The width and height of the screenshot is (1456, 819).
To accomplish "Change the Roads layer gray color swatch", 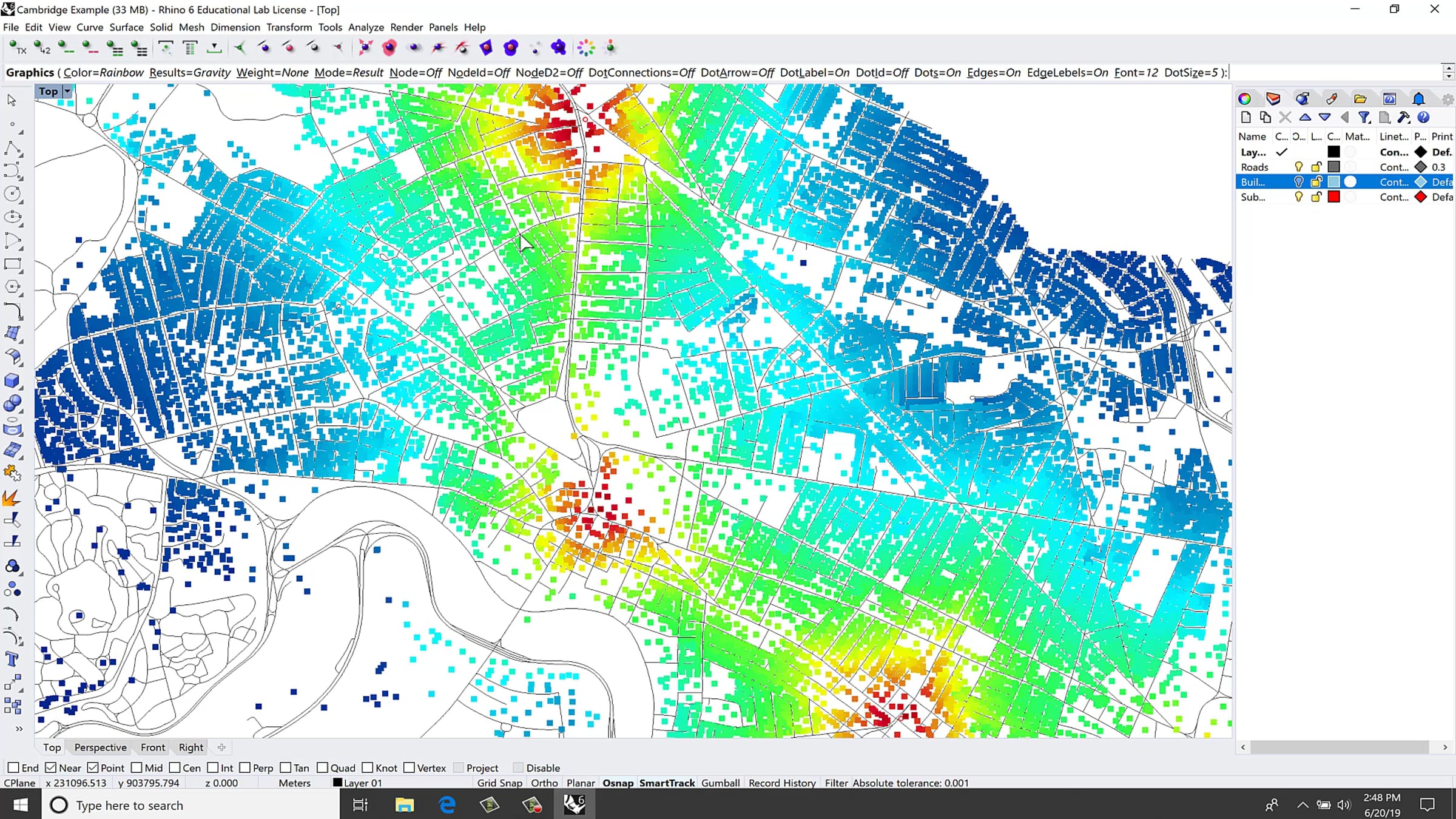I will [x=1333, y=167].
